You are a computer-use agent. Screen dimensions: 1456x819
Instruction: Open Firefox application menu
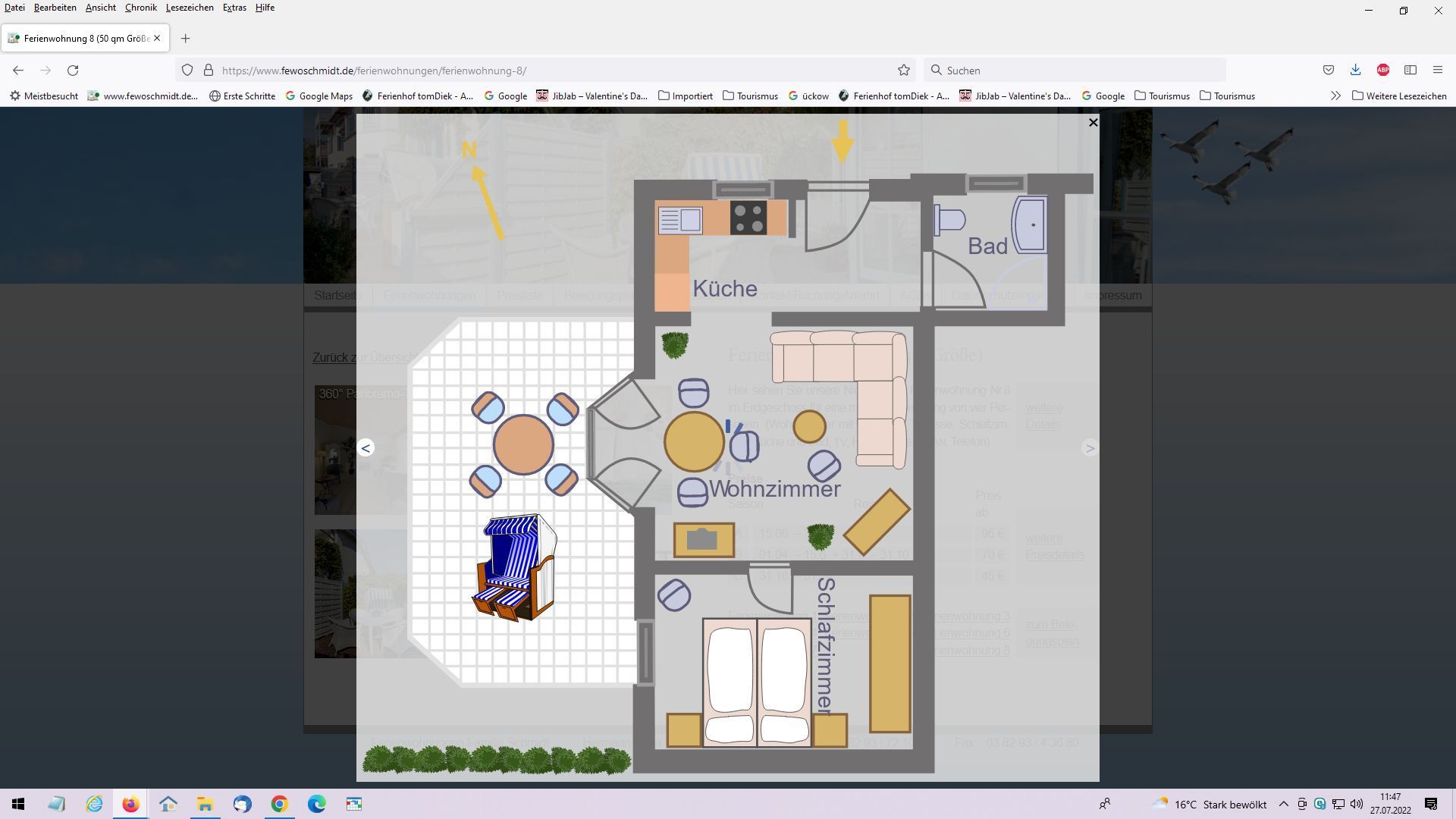pos(1437,71)
